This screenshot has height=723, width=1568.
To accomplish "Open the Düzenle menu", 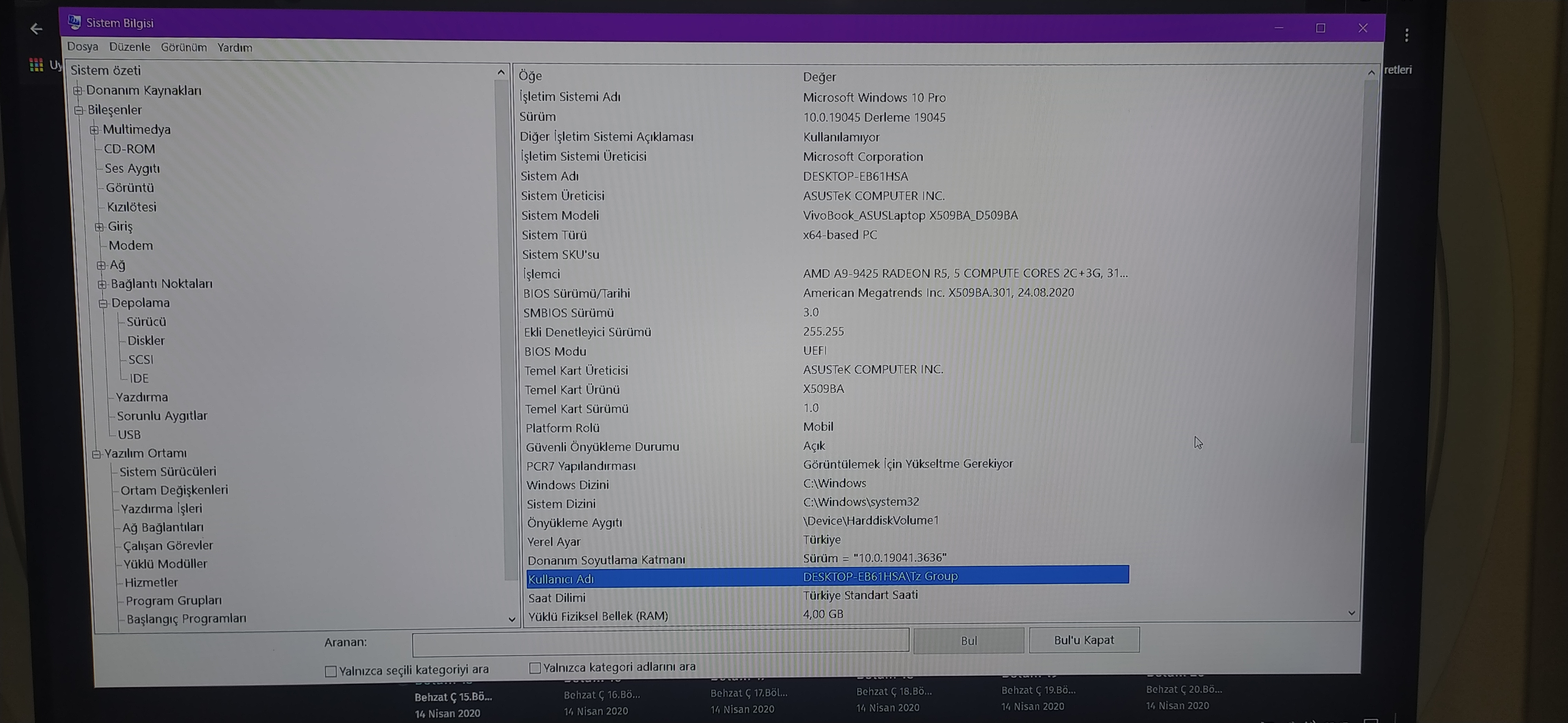I will 130,47.
